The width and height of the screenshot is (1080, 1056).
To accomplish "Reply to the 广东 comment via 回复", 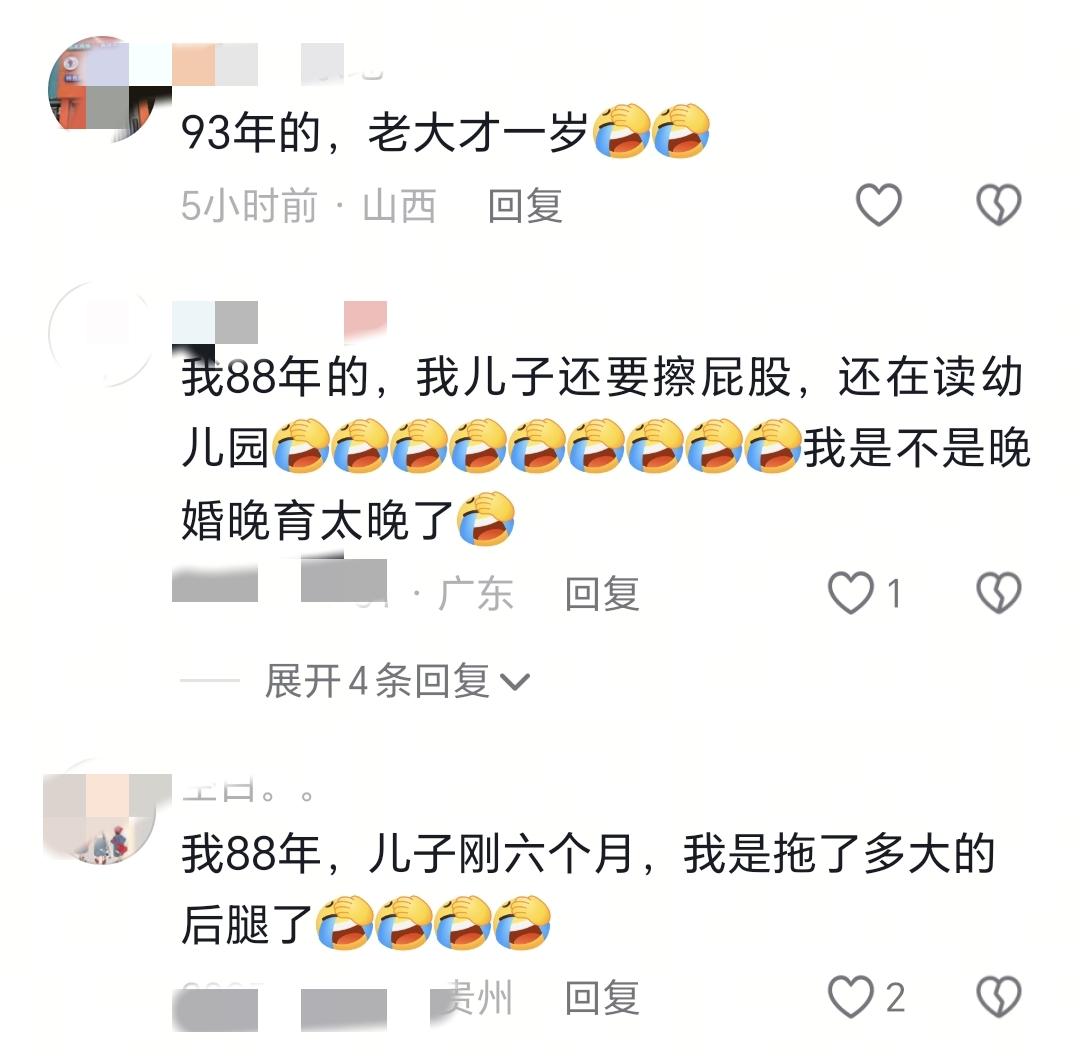I will pos(601,594).
